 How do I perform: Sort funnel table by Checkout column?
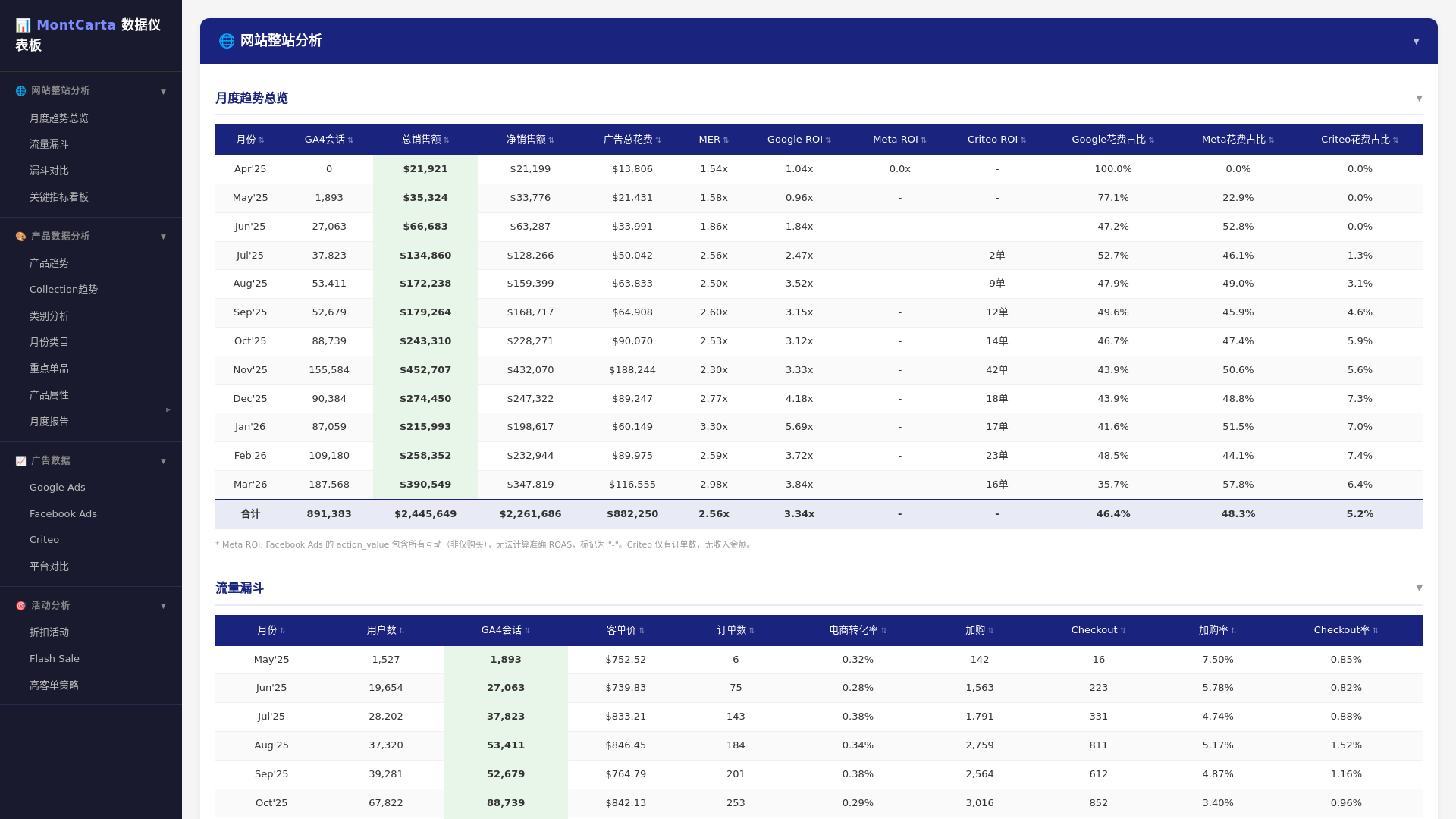pos(1099,630)
